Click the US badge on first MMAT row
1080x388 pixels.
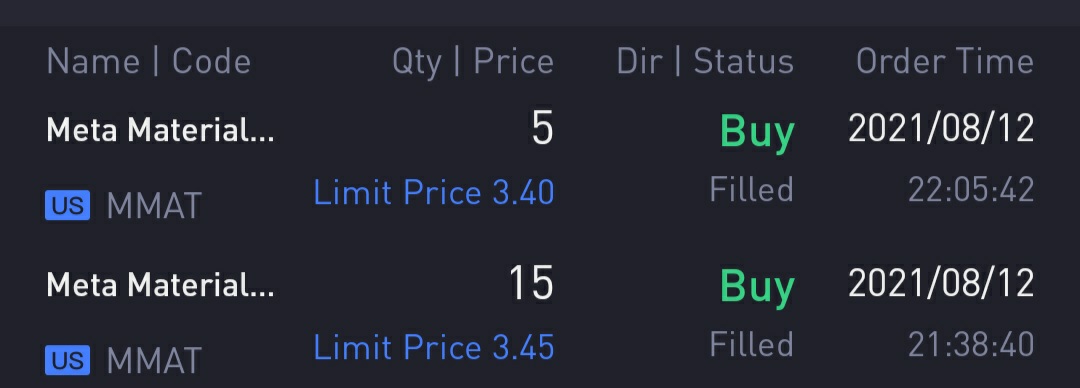tap(68, 206)
